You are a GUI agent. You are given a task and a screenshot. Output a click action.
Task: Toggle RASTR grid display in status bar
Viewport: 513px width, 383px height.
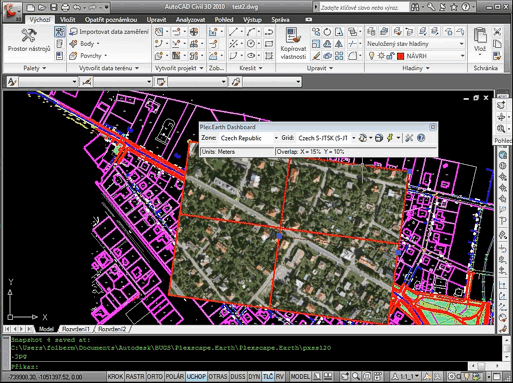(x=135, y=377)
